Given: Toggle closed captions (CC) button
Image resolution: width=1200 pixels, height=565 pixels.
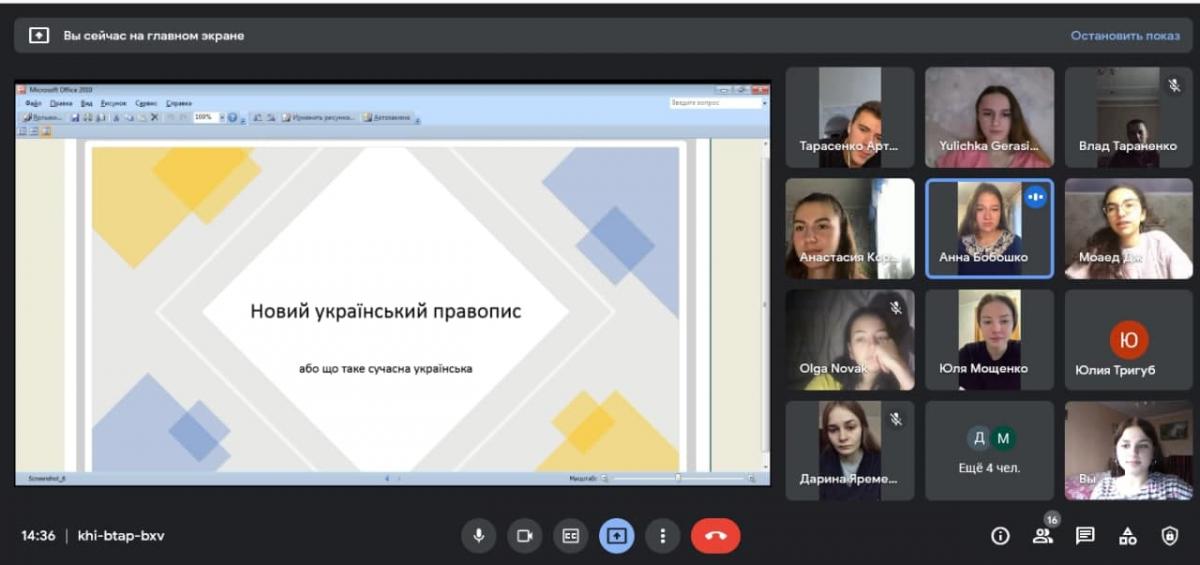Looking at the screenshot, I should pyautogui.click(x=570, y=536).
